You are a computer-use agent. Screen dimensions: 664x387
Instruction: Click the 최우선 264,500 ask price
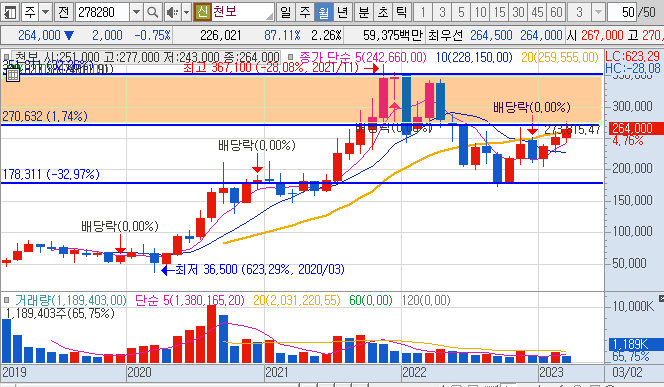coord(491,36)
